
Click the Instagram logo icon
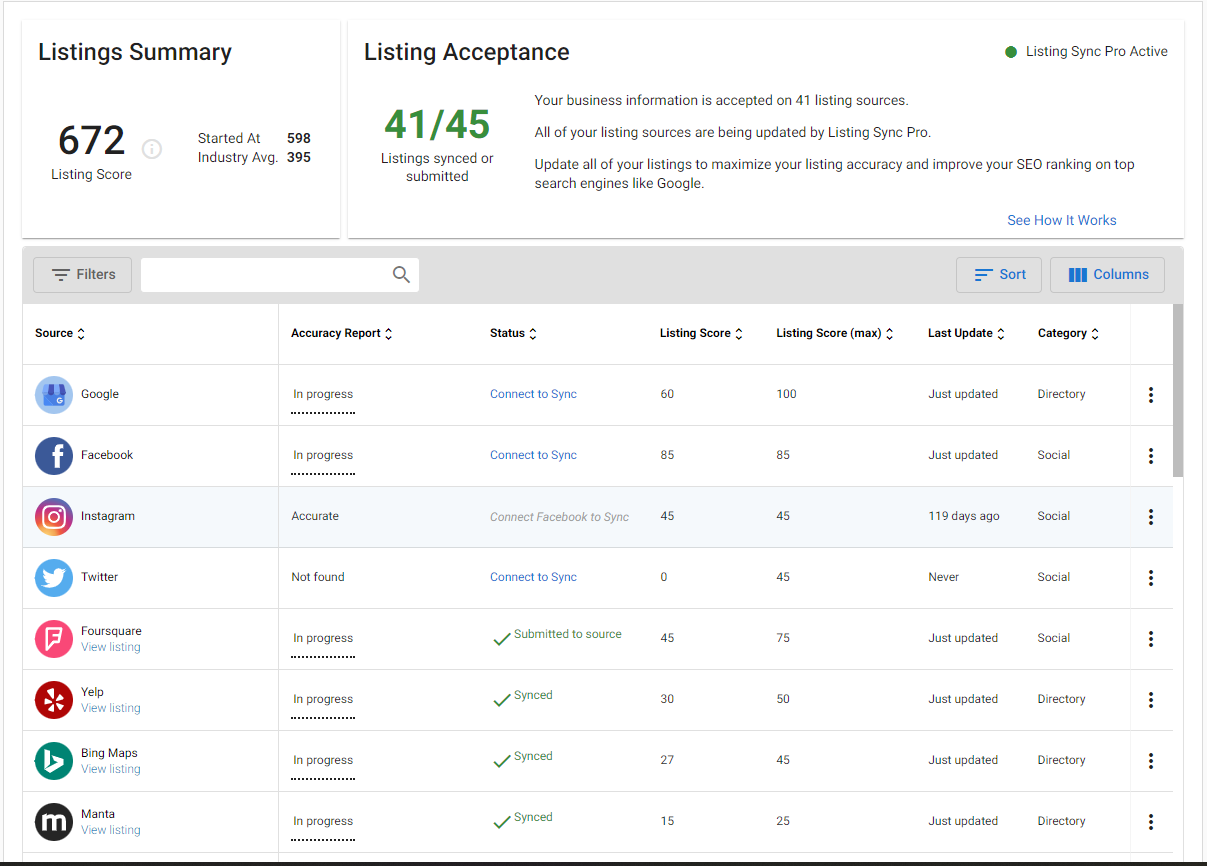[x=54, y=517]
